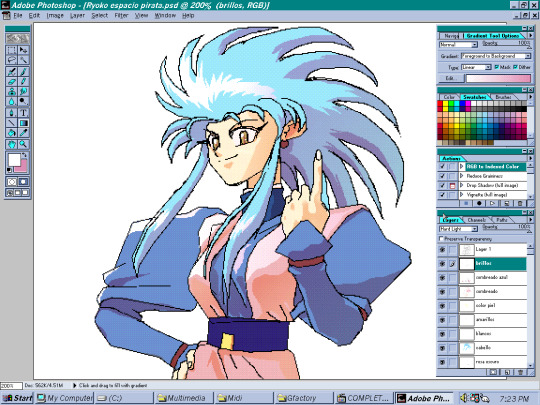Uncheck the Dither option
The height and width of the screenshot is (405, 540).
click(x=515, y=67)
